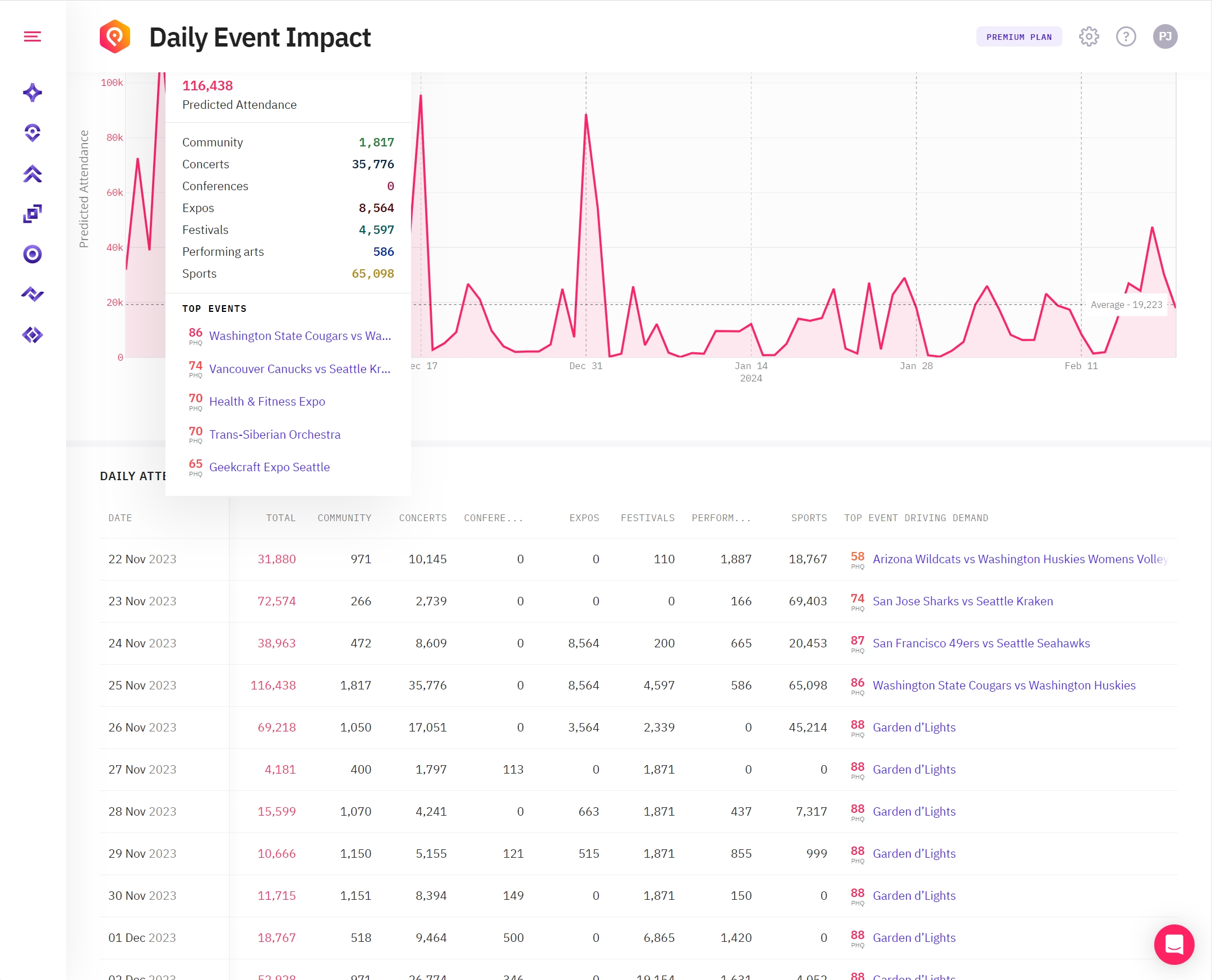Click the 116,438 total for 25 Nov

(x=273, y=685)
